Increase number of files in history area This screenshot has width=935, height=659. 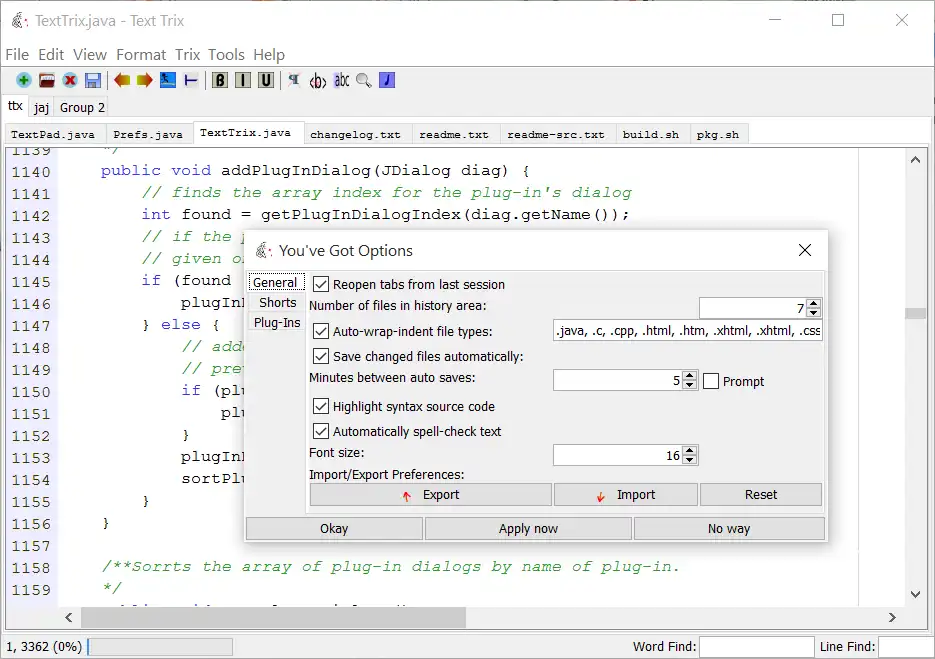pos(814,303)
